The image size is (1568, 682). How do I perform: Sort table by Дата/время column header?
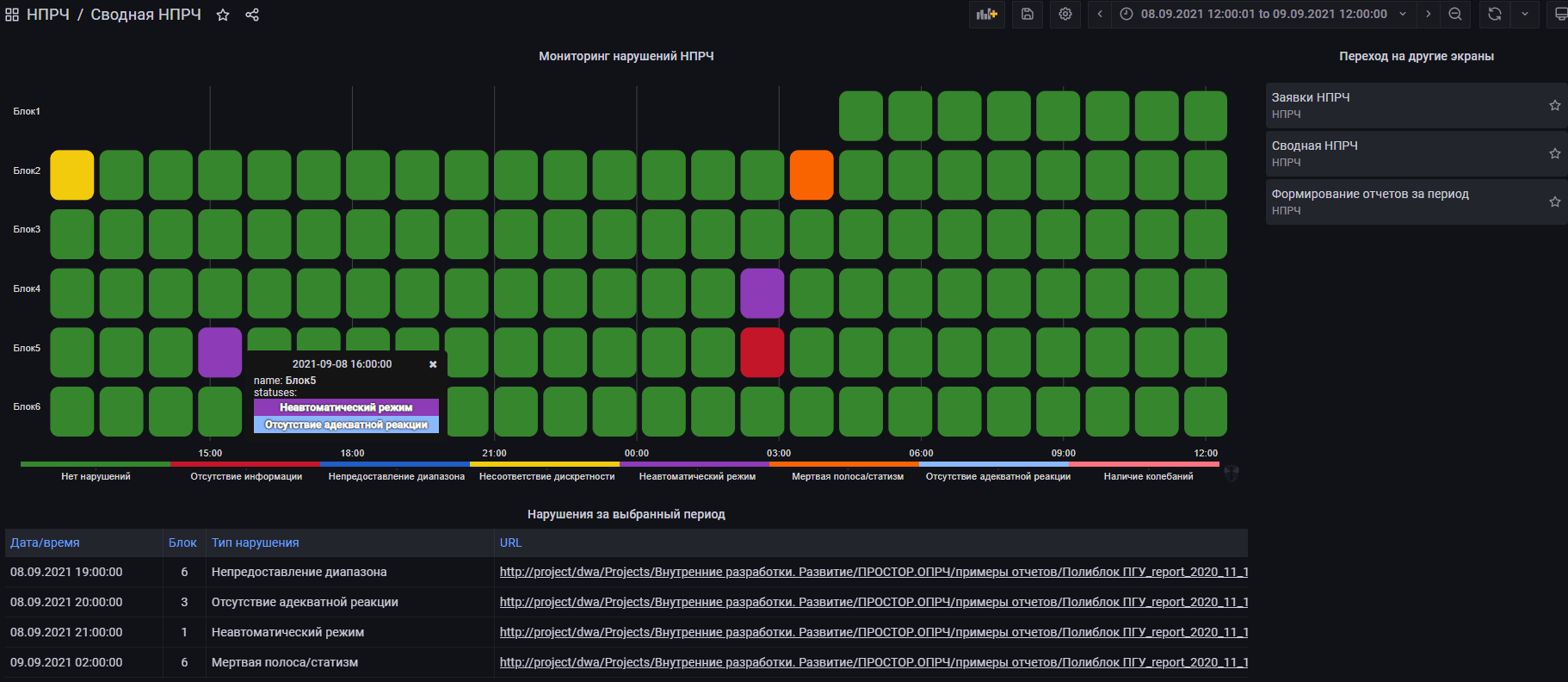(45, 542)
